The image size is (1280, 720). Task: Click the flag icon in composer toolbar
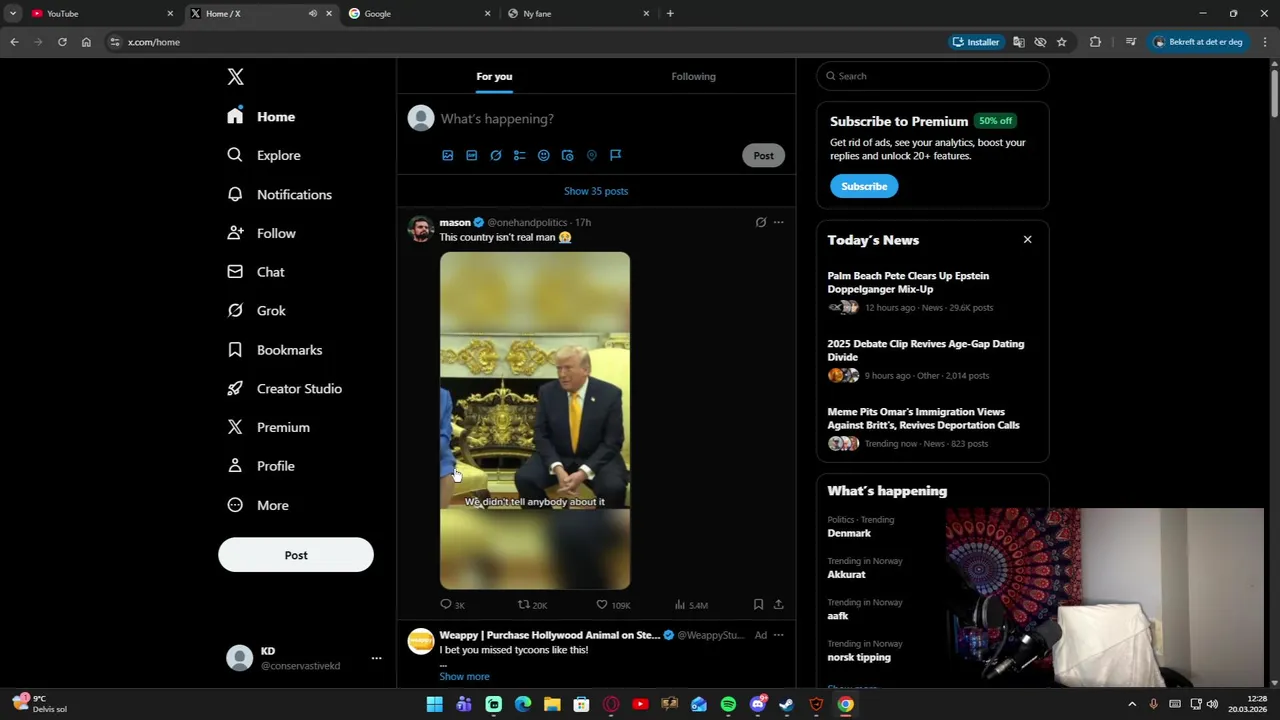(616, 155)
